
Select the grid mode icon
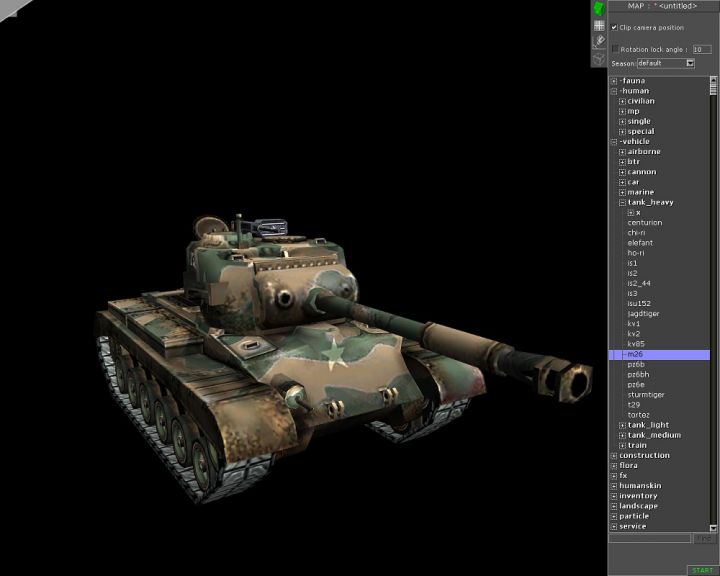pyautogui.click(x=599, y=25)
